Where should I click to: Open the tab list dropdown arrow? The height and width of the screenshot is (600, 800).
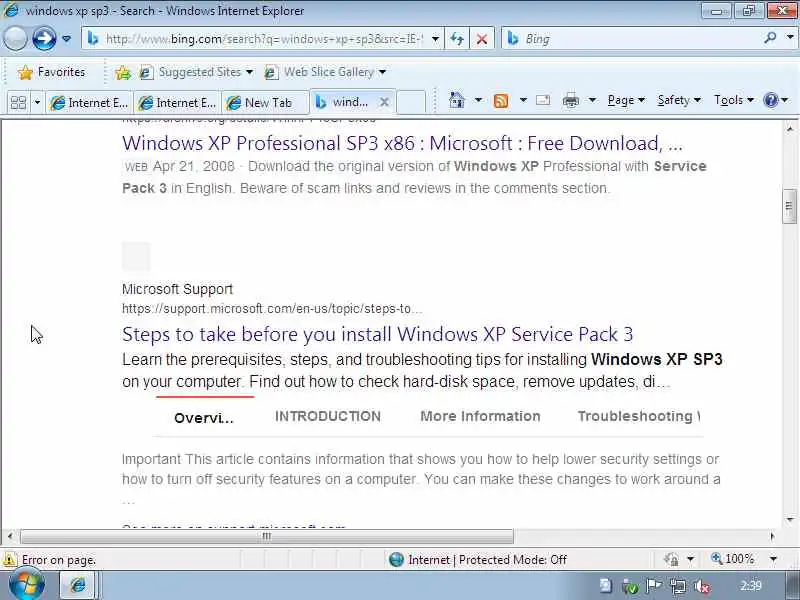37,103
